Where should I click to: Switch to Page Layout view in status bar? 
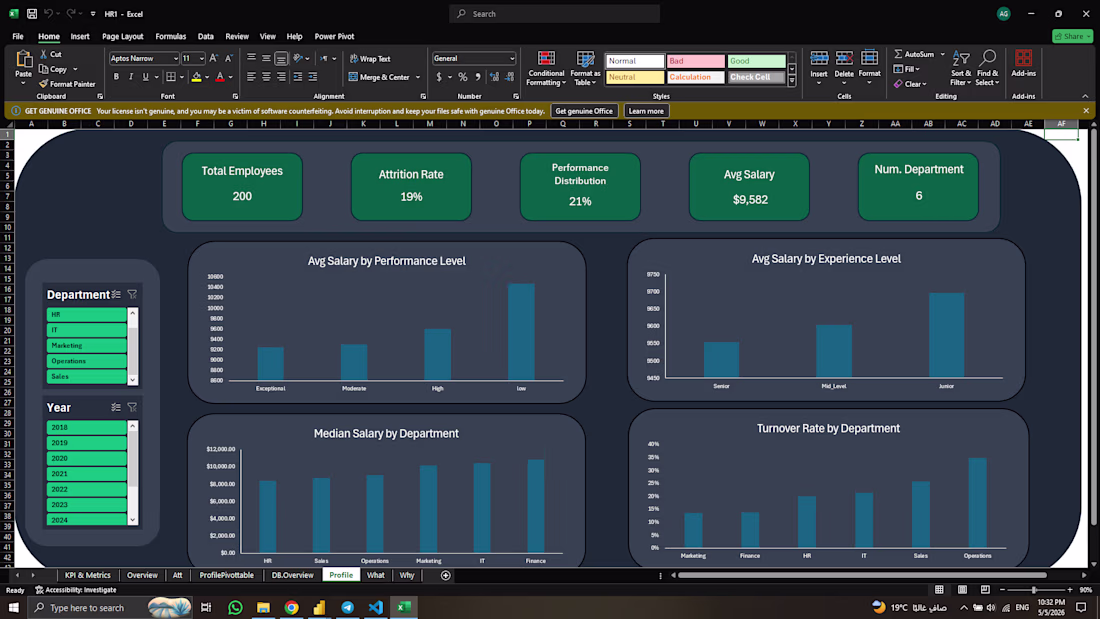click(962, 590)
